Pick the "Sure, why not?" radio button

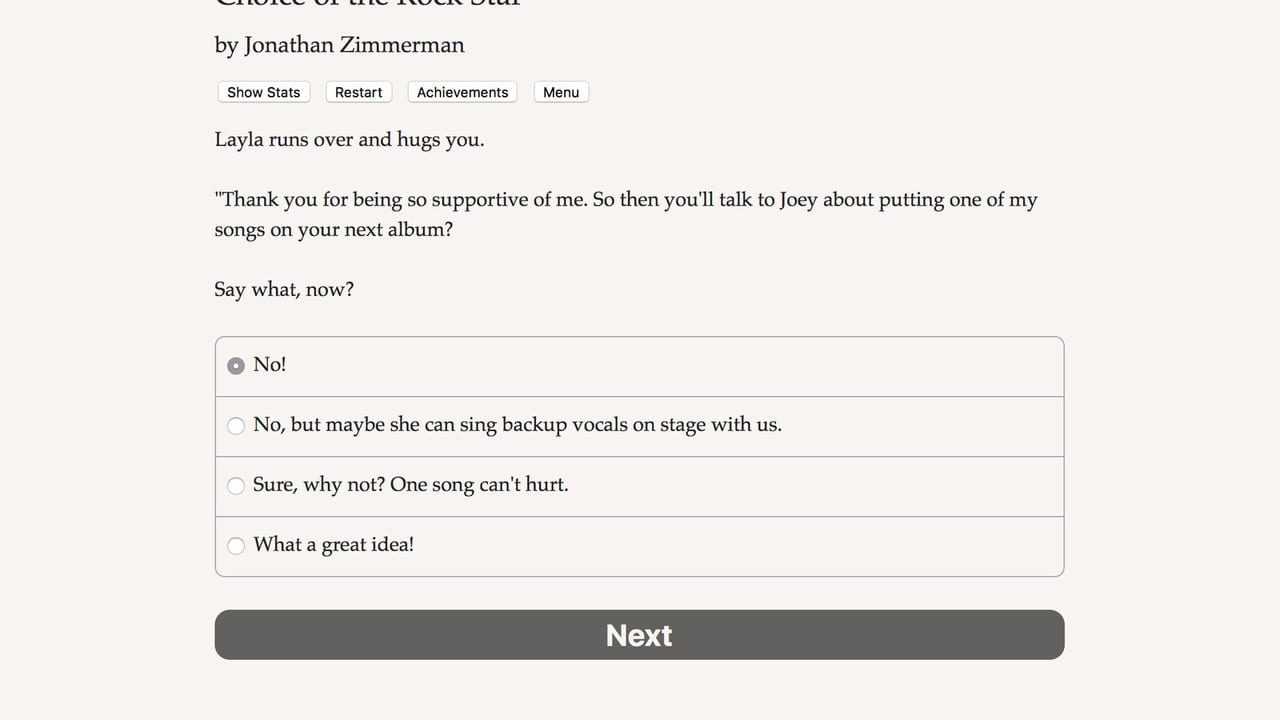coord(236,486)
